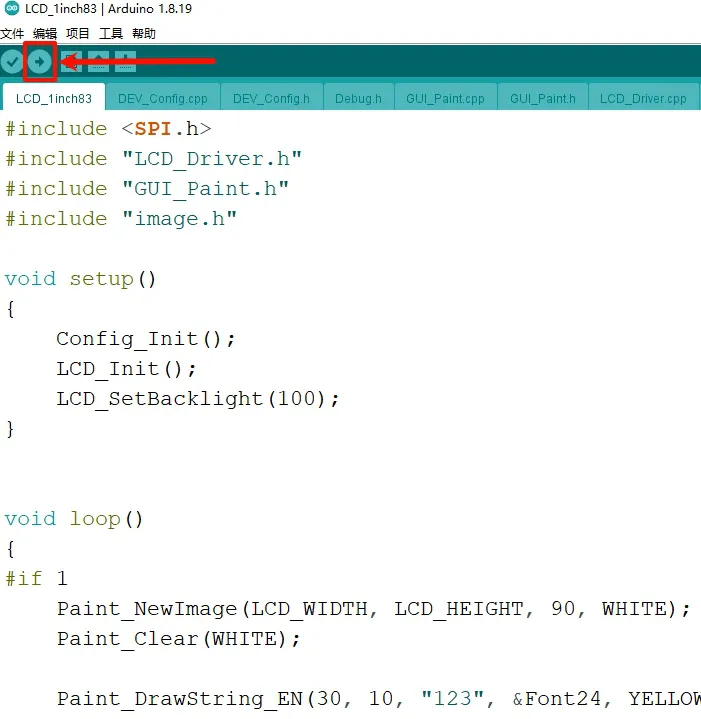The width and height of the screenshot is (701, 719).
Task: Switch to the DEV_Config.cpp tab
Action: click(x=163, y=98)
